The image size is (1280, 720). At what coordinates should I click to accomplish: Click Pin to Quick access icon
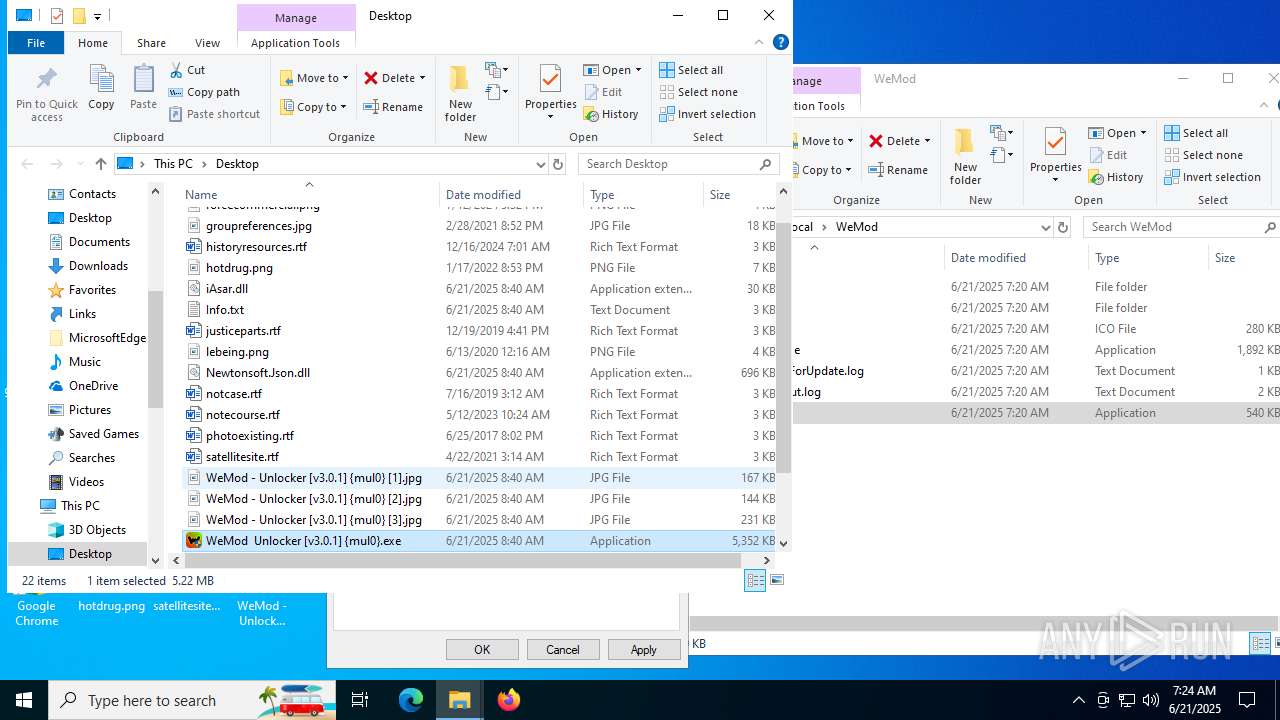click(46, 93)
